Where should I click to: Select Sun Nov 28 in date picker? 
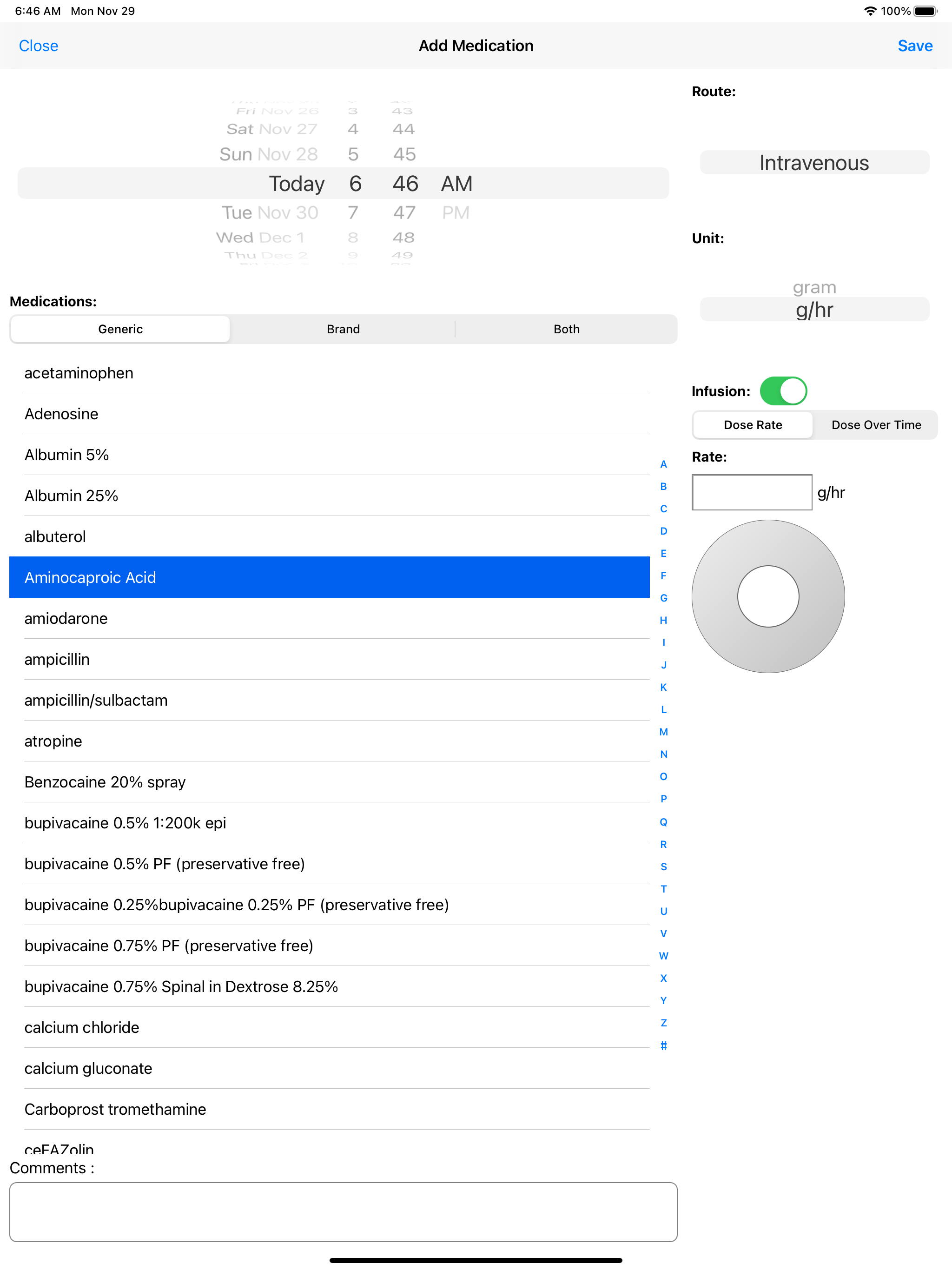pyautogui.click(x=269, y=154)
